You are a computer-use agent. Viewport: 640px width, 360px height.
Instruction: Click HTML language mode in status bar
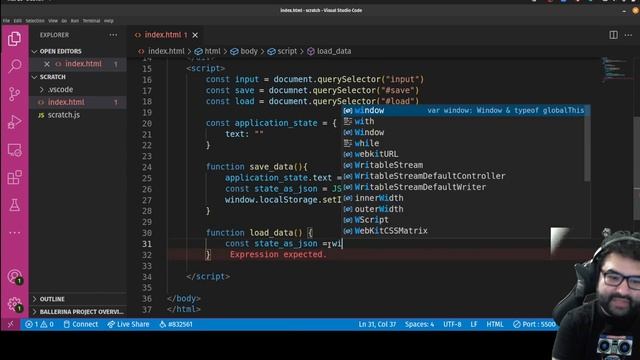[x=495, y=324]
